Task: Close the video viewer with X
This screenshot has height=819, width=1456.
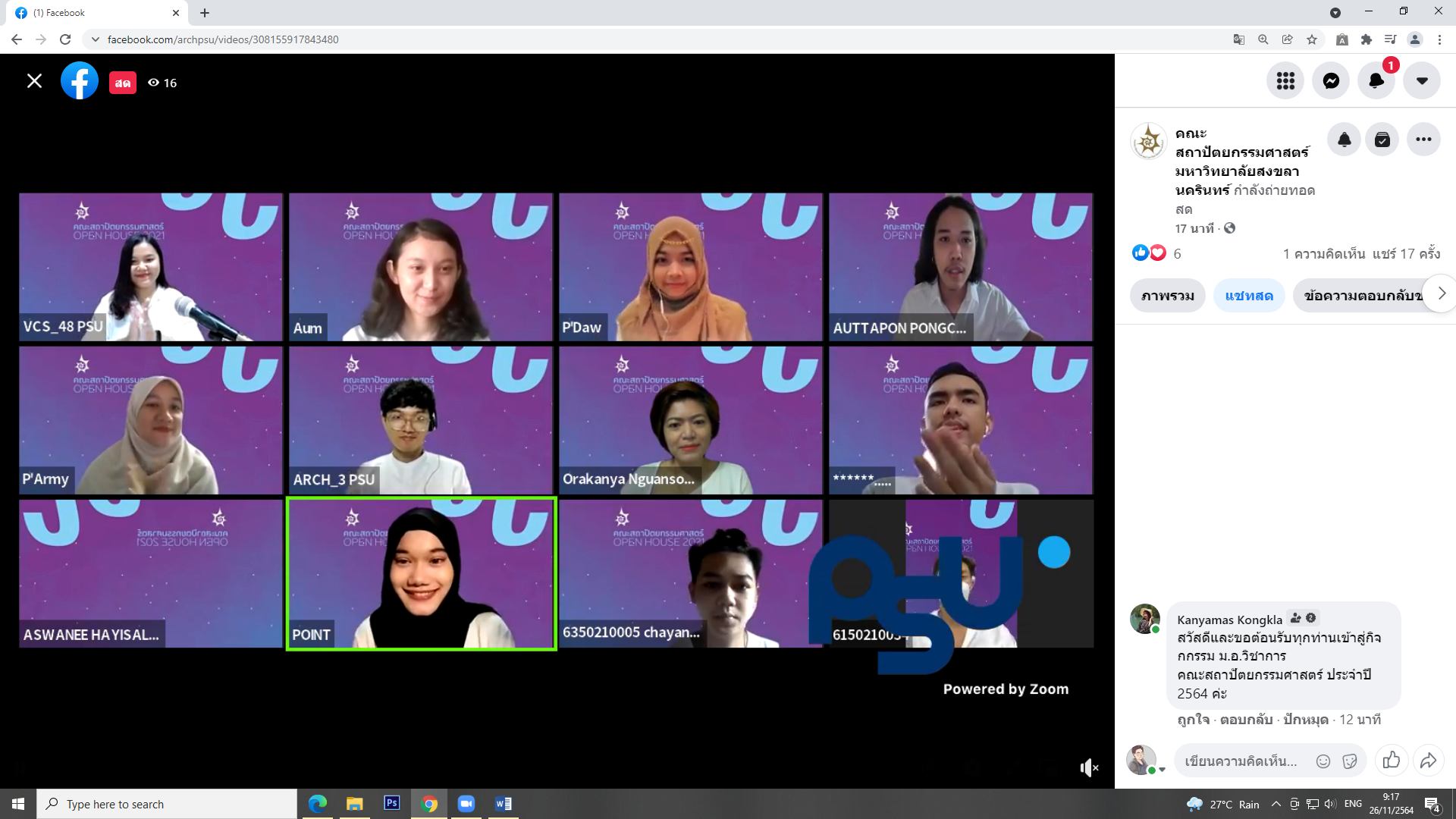Action: (34, 81)
